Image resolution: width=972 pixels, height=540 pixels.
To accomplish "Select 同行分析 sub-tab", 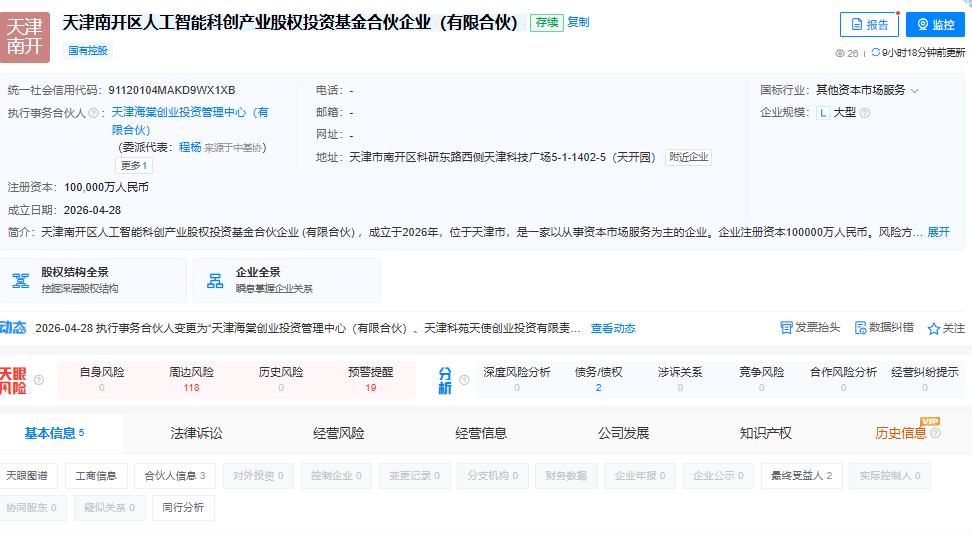I will (183, 507).
